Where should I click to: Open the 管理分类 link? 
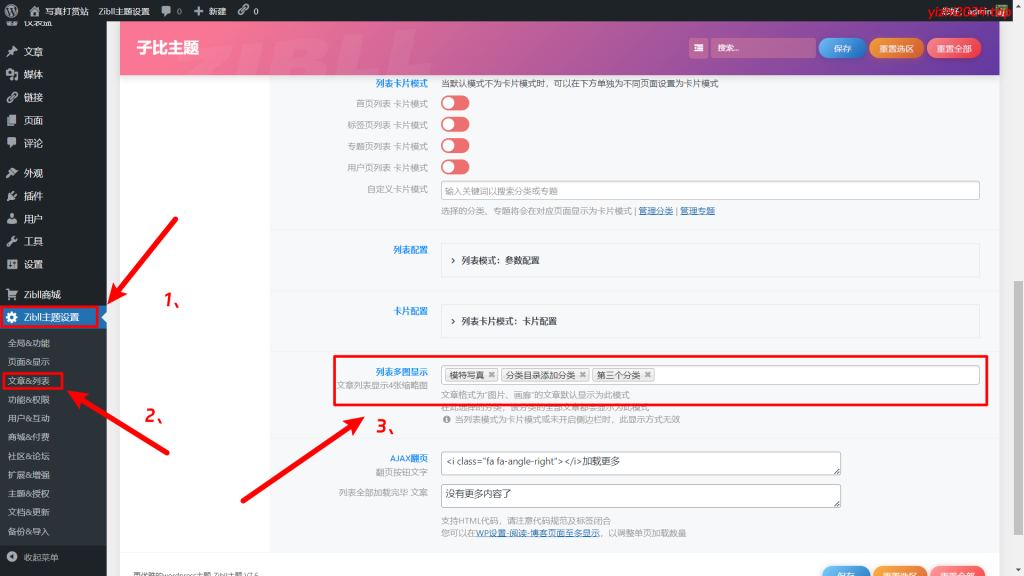[654, 210]
